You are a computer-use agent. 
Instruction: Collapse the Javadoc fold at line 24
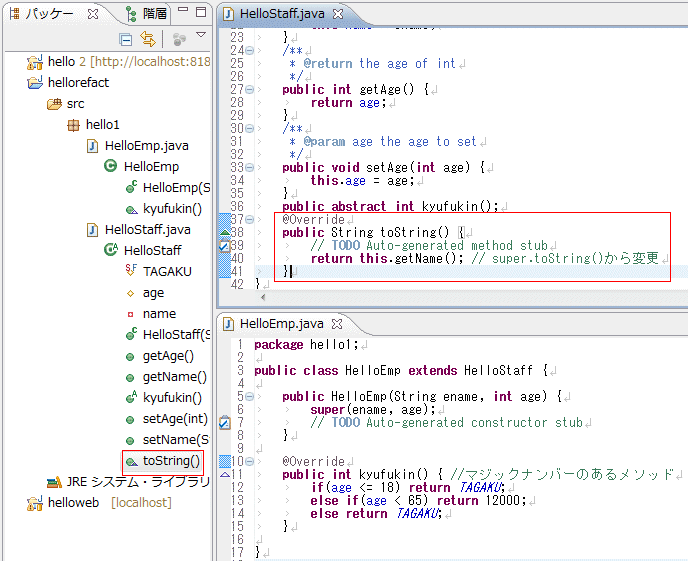point(249,50)
